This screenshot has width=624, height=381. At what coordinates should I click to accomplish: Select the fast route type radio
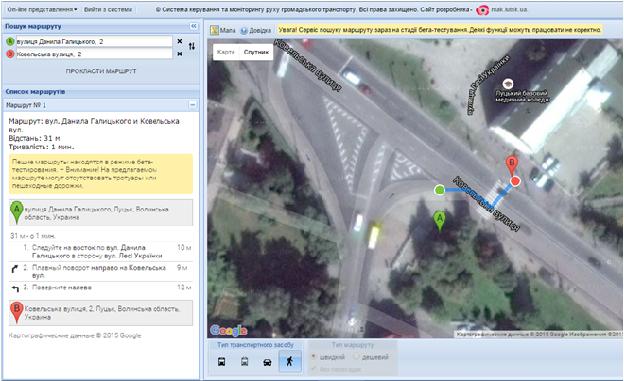[x=314, y=356]
